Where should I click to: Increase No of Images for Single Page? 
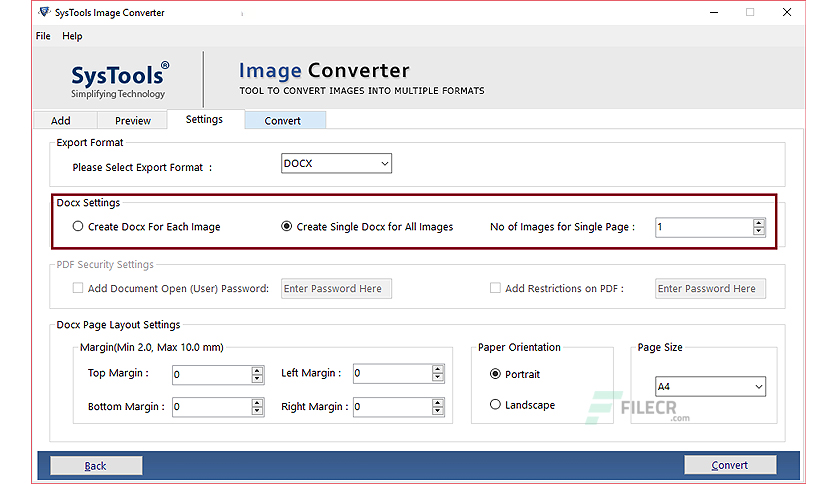759,223
